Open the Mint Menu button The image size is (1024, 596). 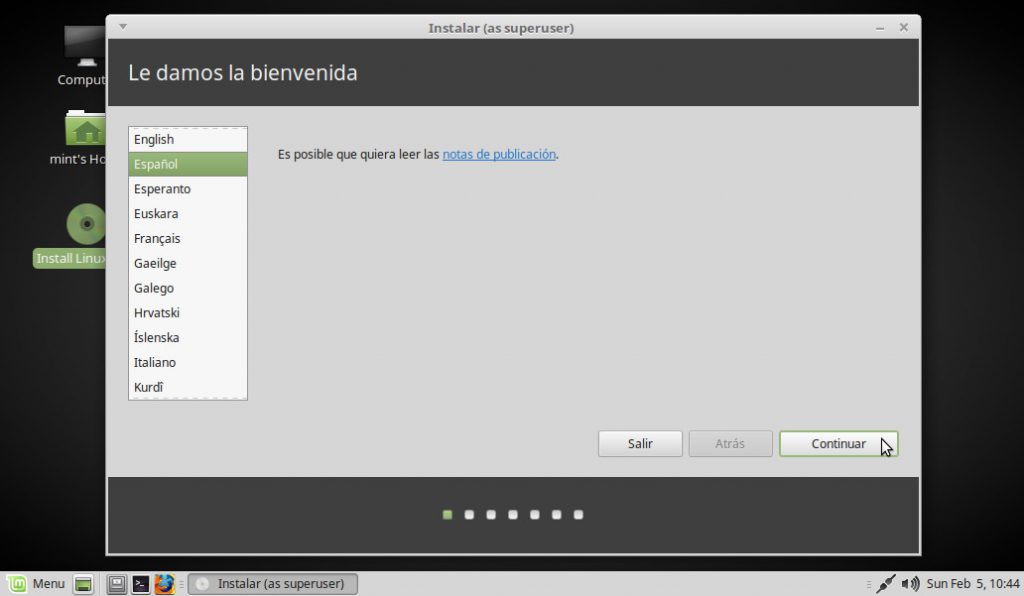pos(36,584)
